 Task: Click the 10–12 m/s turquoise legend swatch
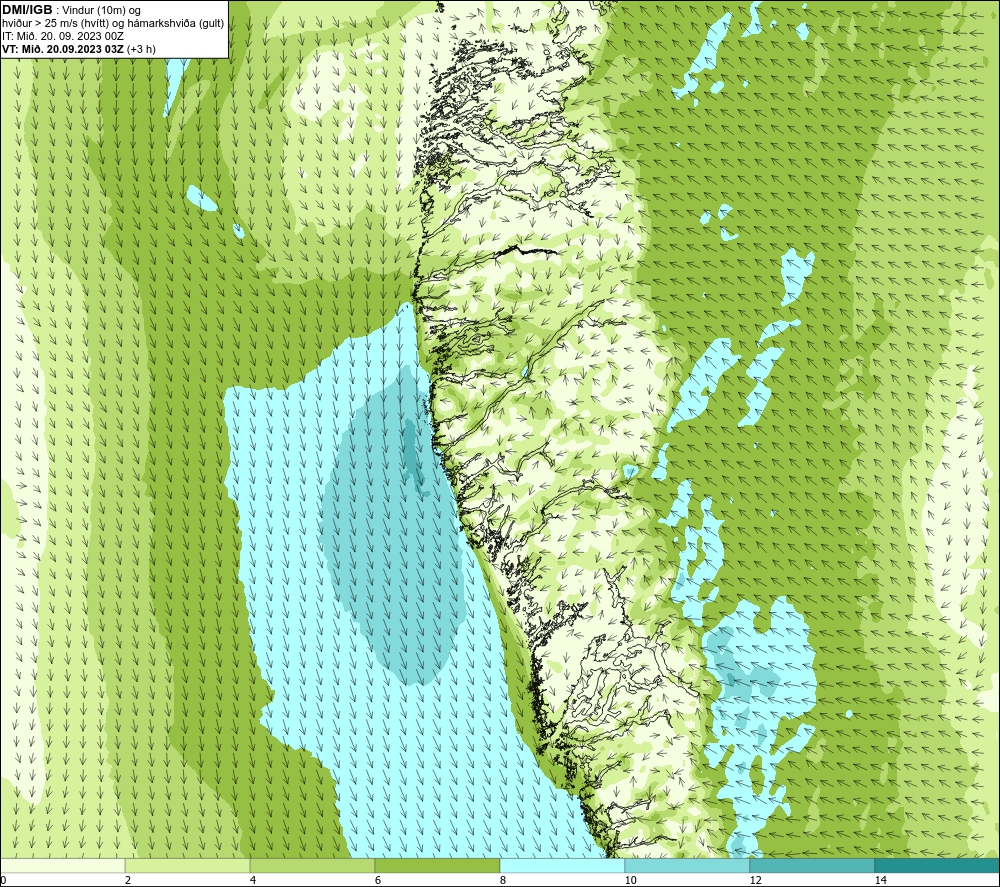[x=688, y=866]
